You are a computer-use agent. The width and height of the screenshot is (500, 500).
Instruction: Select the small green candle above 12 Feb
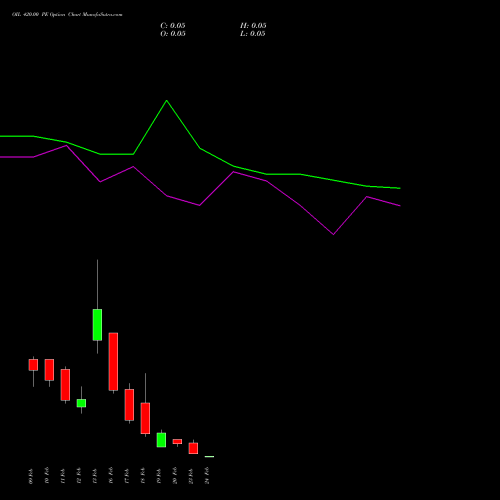click(81, 403)
